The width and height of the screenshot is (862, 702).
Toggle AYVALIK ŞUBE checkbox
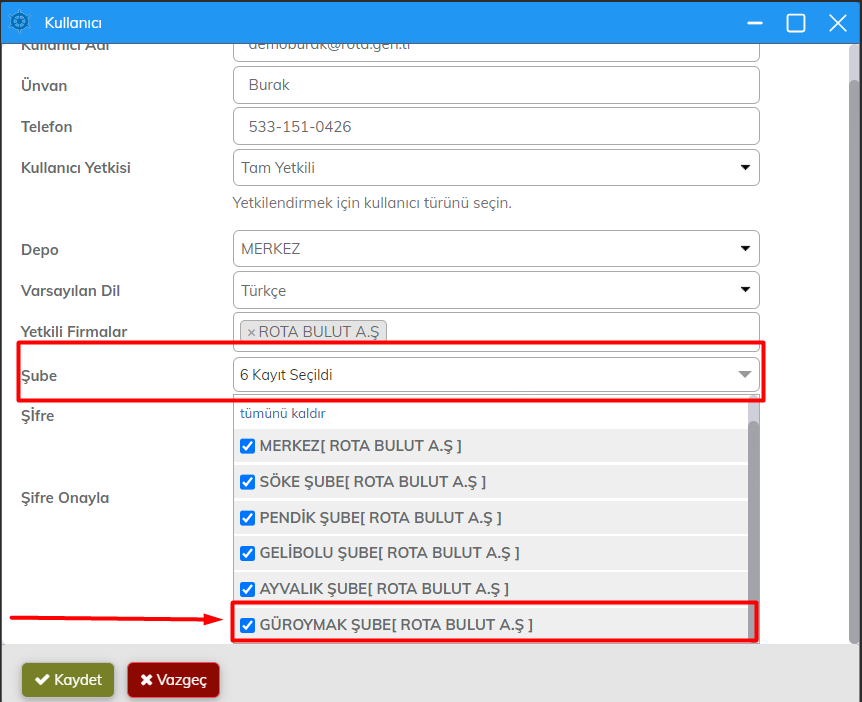pyautogui.click(x=248, y=589)
